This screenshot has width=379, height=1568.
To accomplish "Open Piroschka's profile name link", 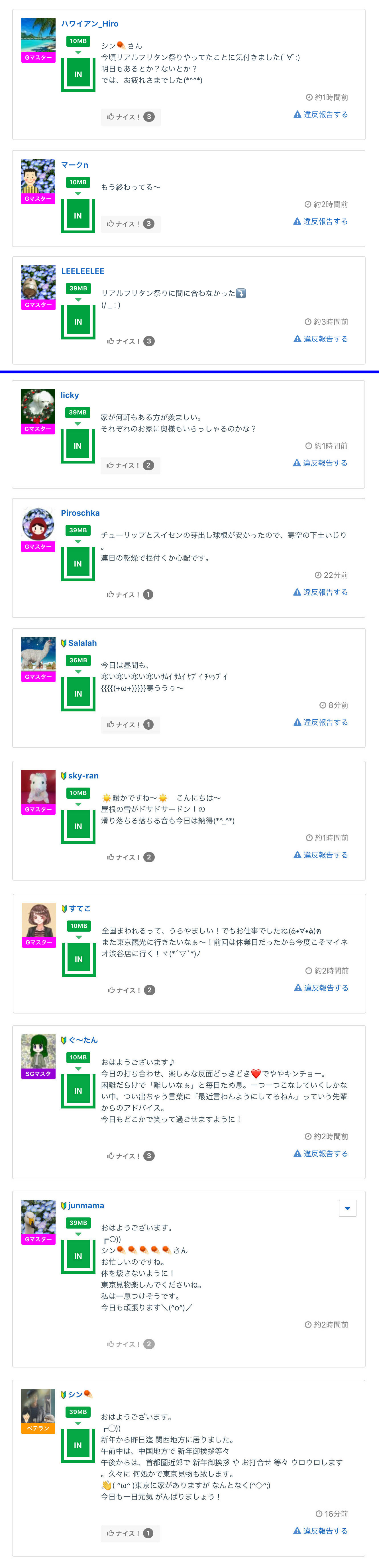I will 80,513.
